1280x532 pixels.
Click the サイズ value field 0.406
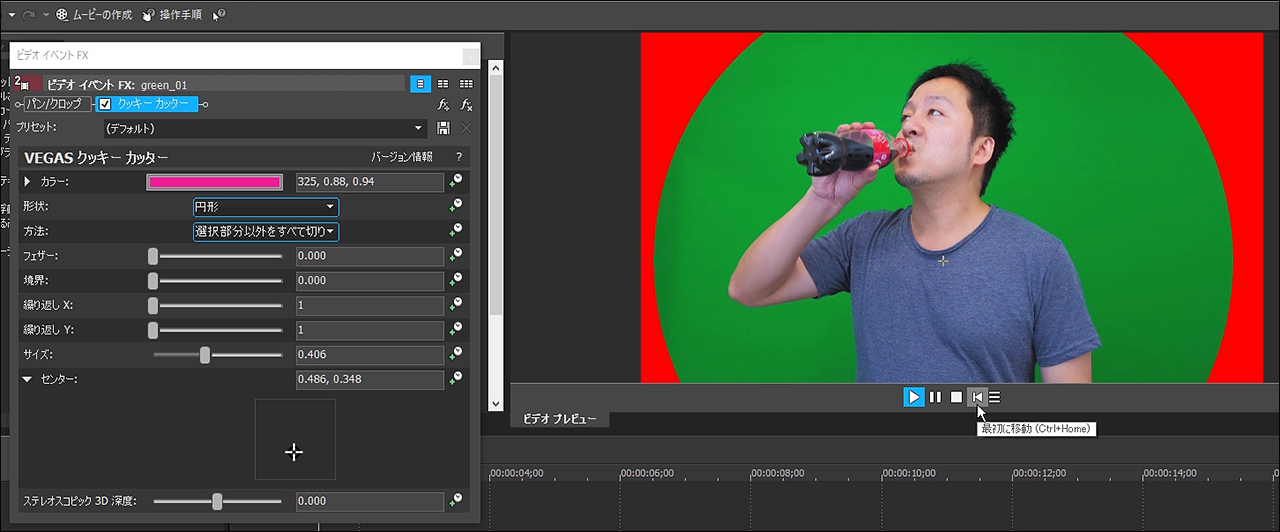(370, 355)
